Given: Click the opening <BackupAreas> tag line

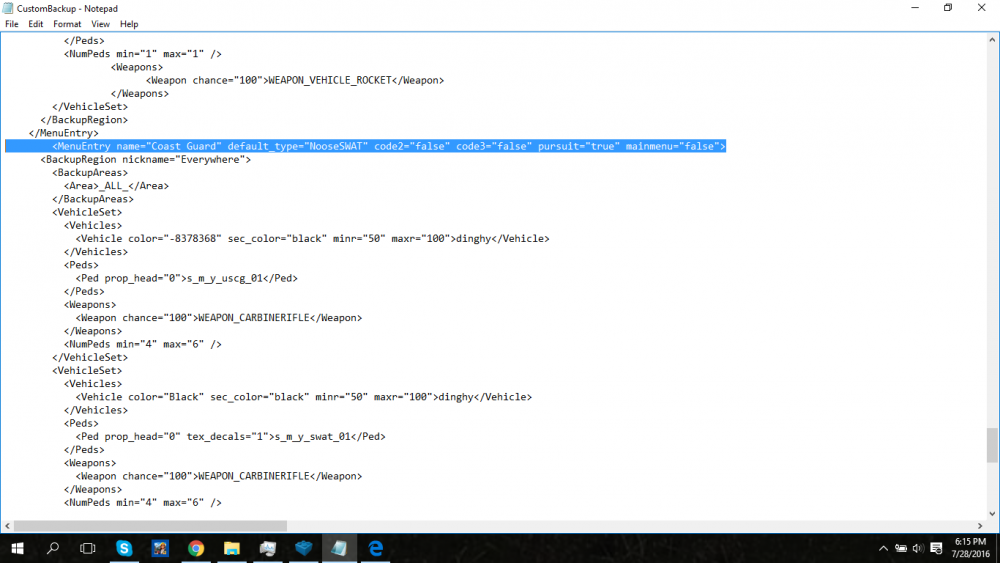Looking at the screenshot, I should [x=90, y=173].
